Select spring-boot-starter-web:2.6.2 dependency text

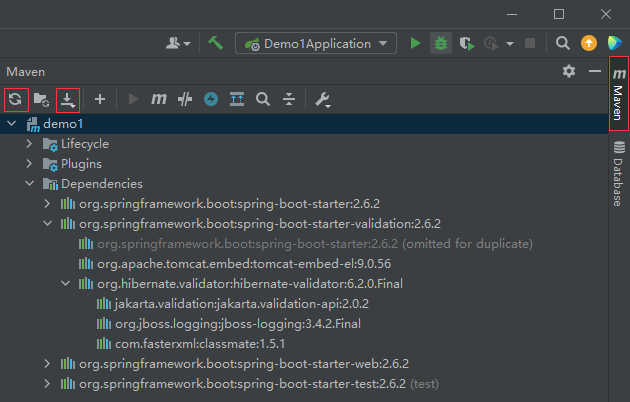(x=243, y=364)
